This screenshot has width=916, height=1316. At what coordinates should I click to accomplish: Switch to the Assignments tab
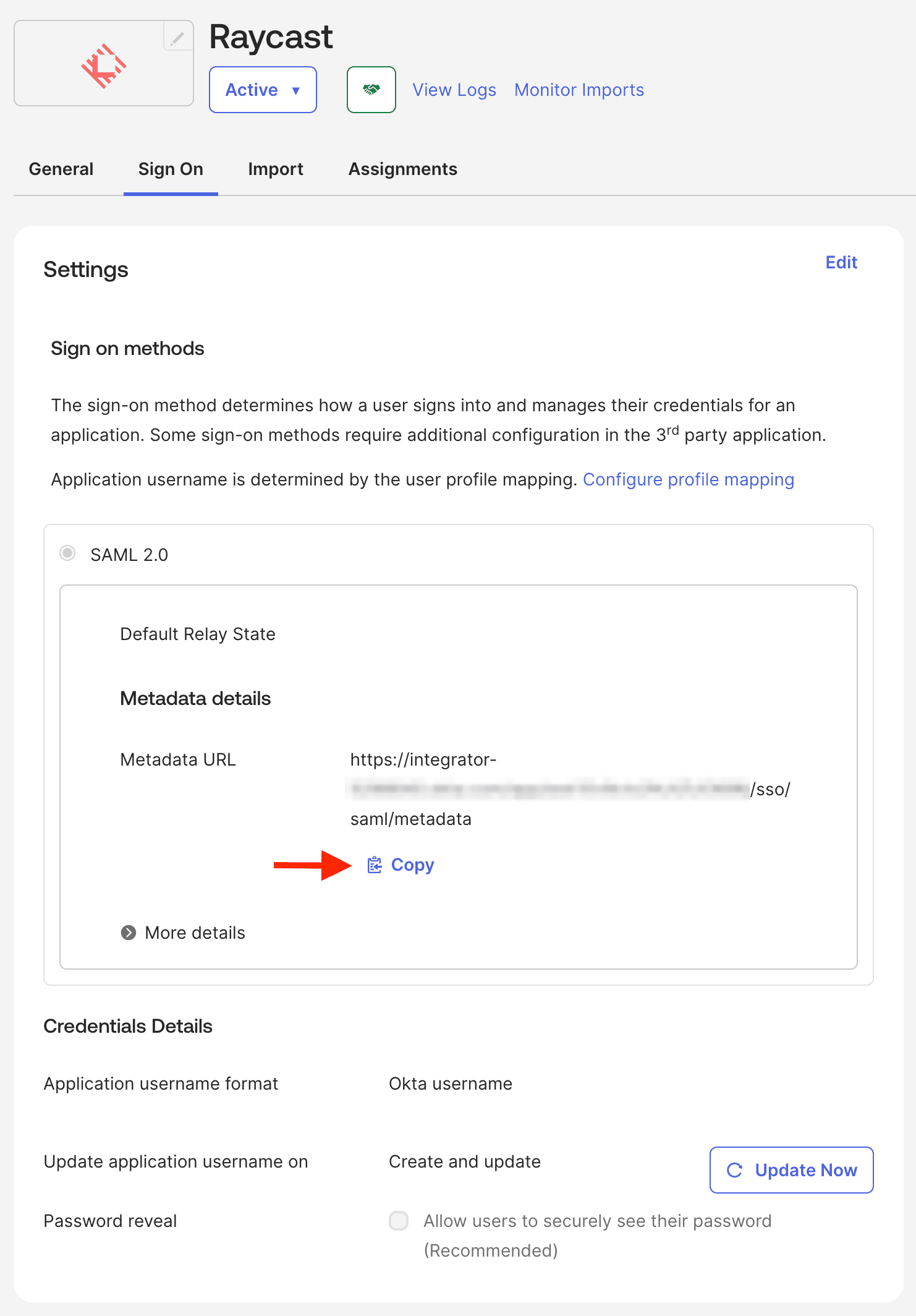click(x=402, y=169)
